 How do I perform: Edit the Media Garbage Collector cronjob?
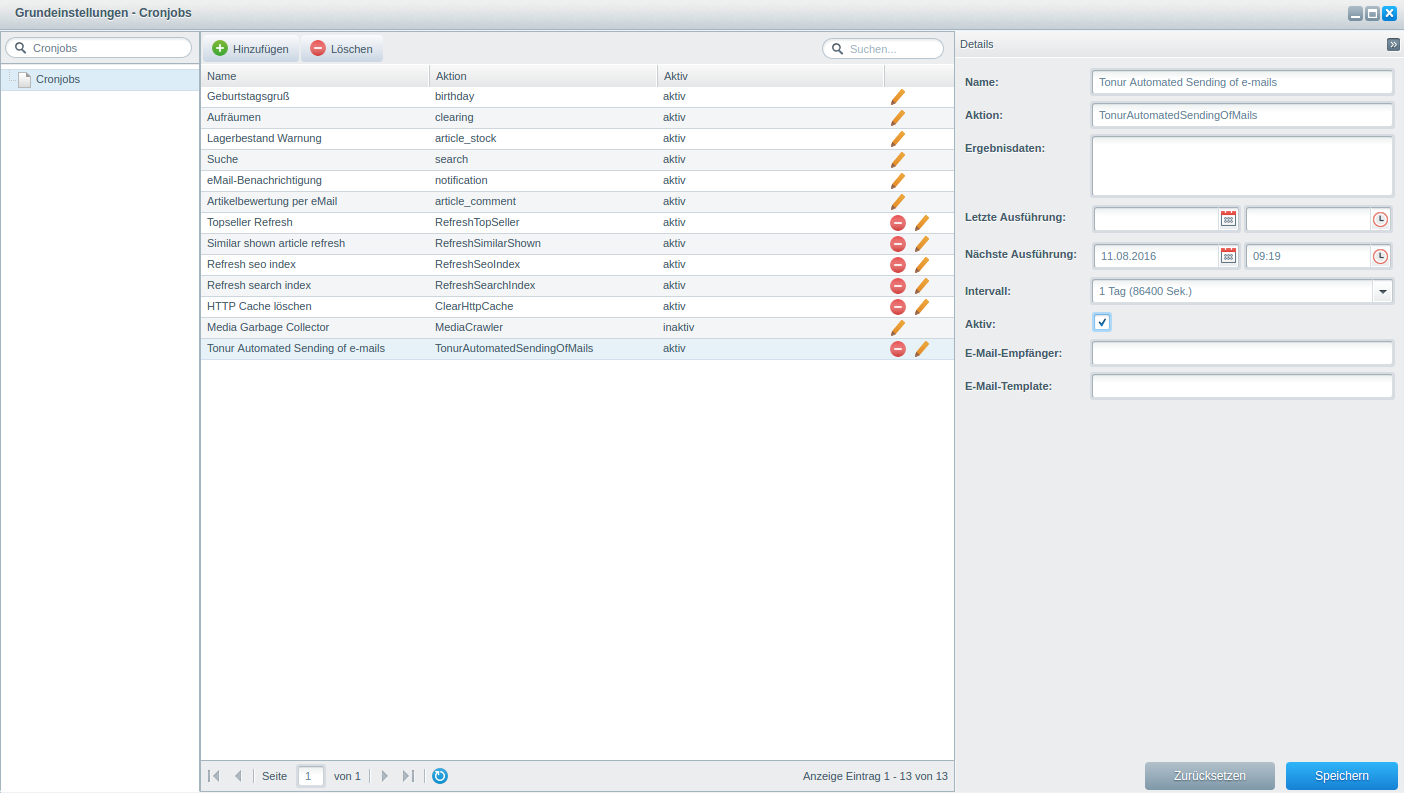(898, 328)
